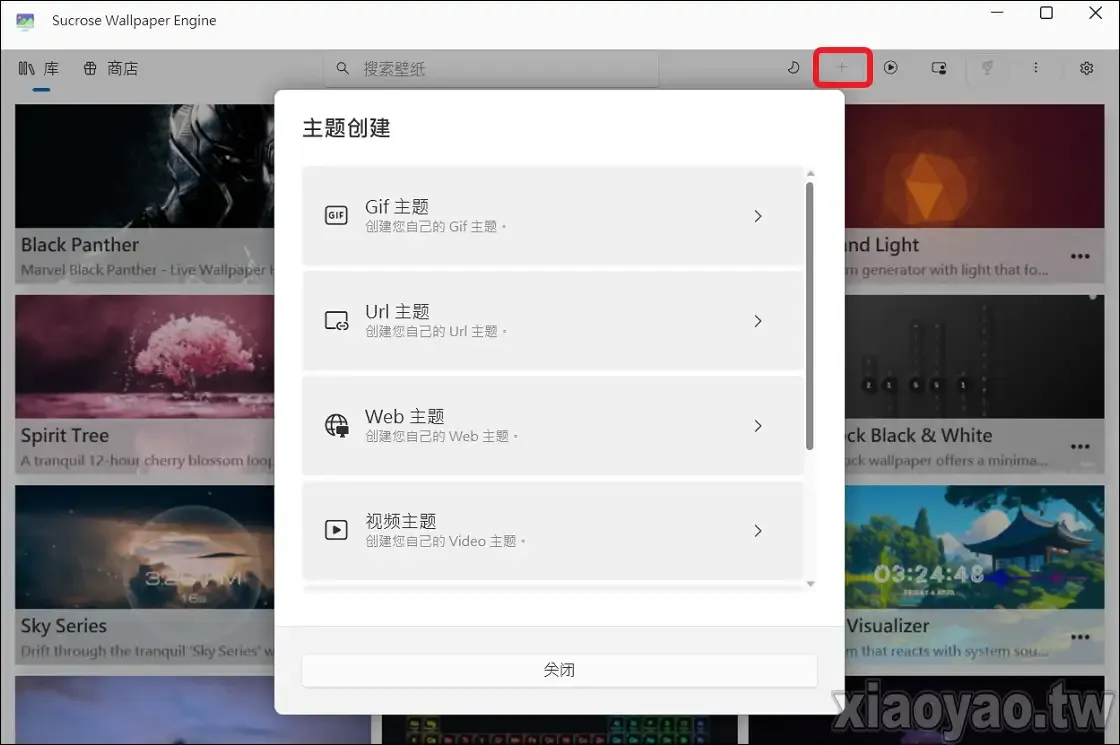Select the Gif 主题 option

(553, 216)
